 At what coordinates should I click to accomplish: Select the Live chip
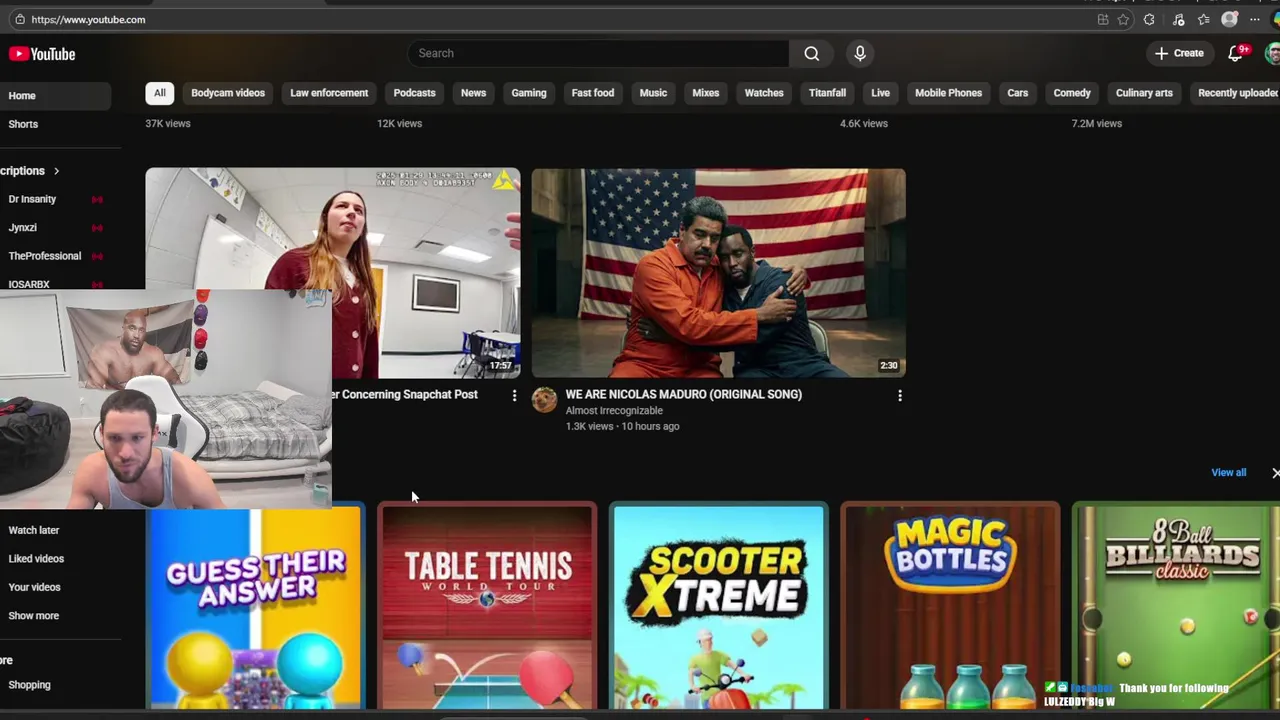[x=880, y=93]
